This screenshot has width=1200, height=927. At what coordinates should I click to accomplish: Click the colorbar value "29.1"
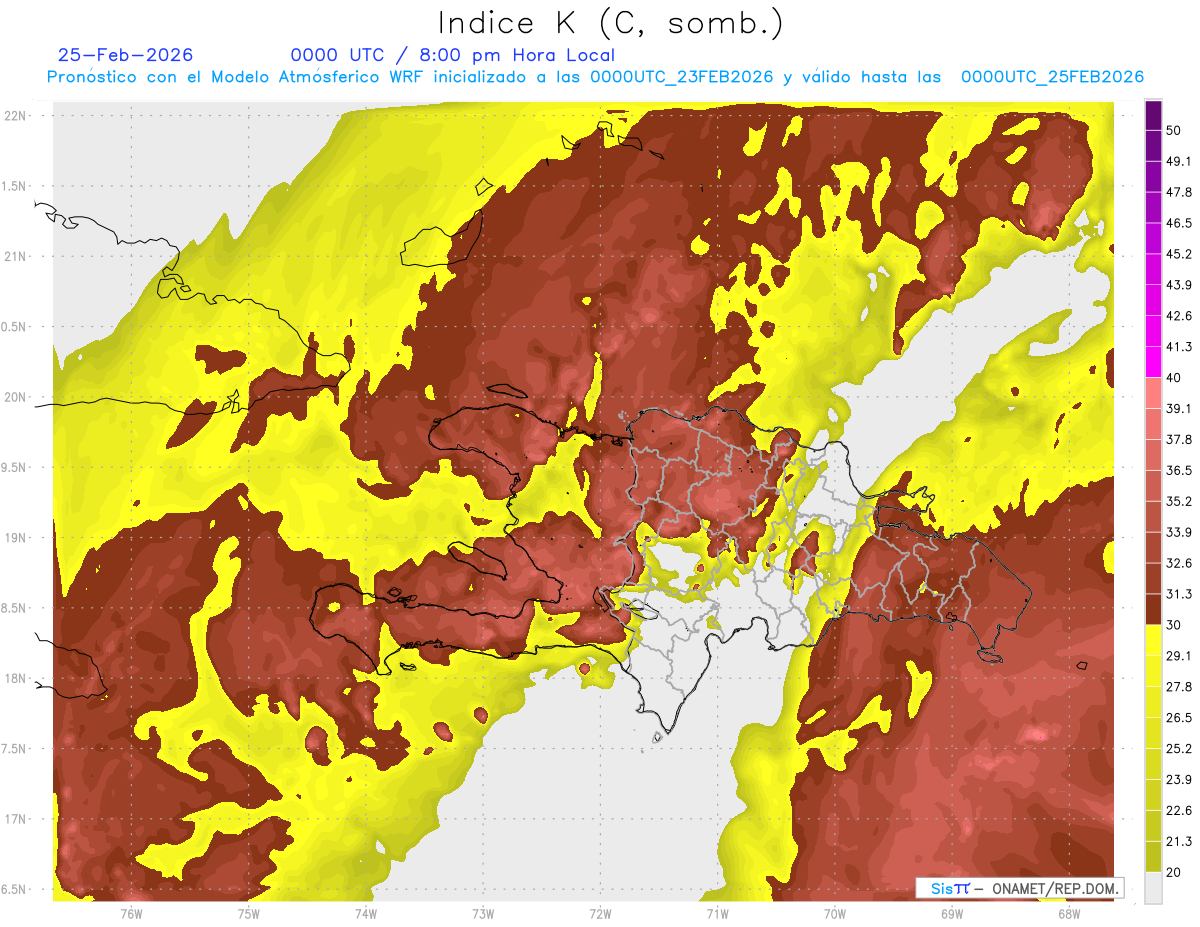(x=1179, y=656)
